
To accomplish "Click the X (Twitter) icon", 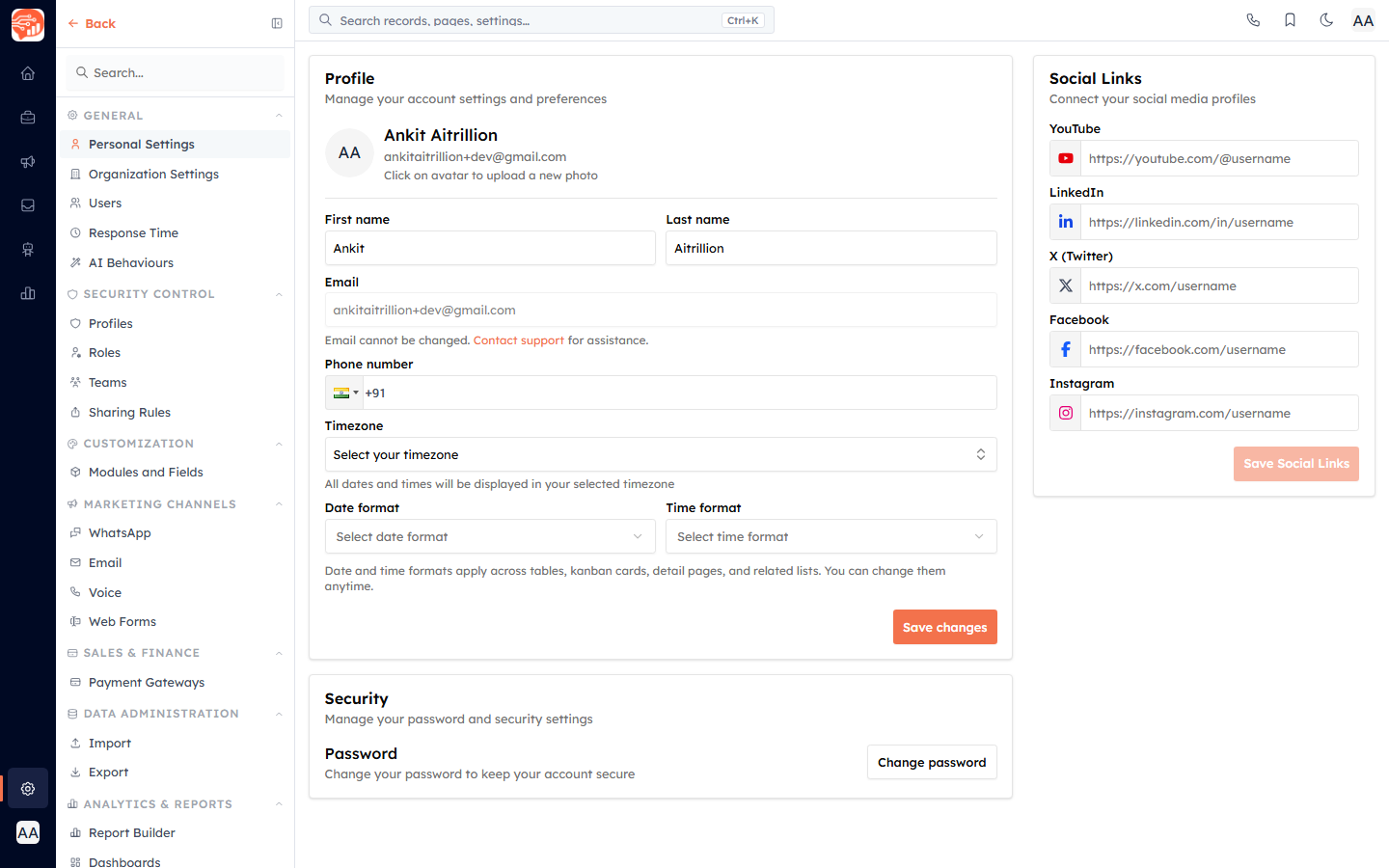I will 1065,285.
